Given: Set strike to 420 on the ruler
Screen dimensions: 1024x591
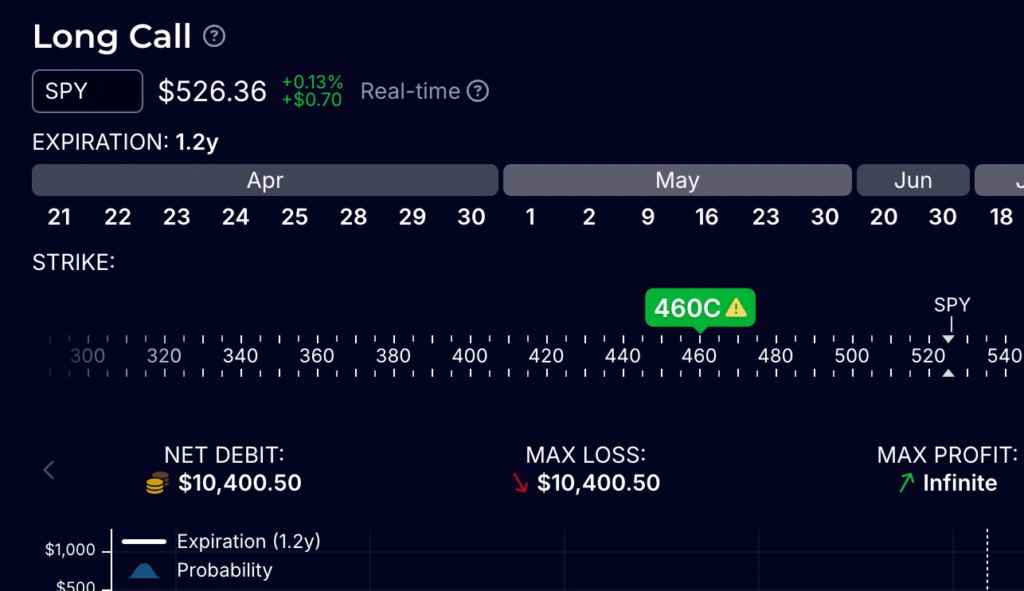Looking at the screenshot, I should [546, 356].
